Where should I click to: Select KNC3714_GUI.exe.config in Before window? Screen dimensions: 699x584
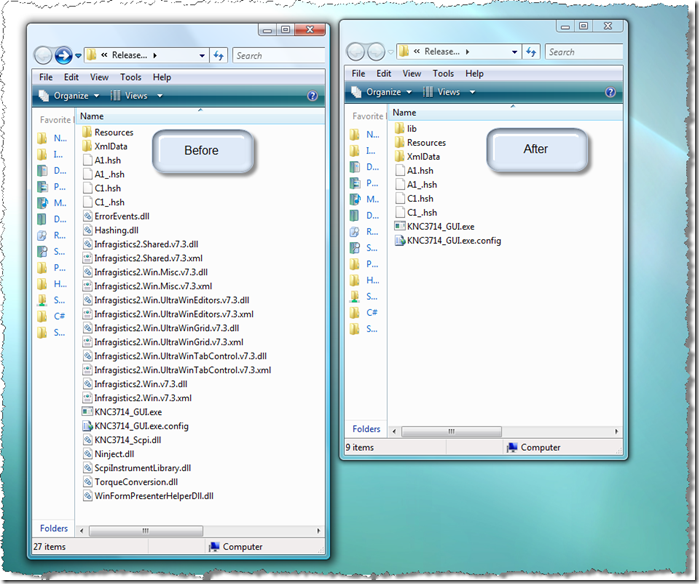click(x=136, y=426)
